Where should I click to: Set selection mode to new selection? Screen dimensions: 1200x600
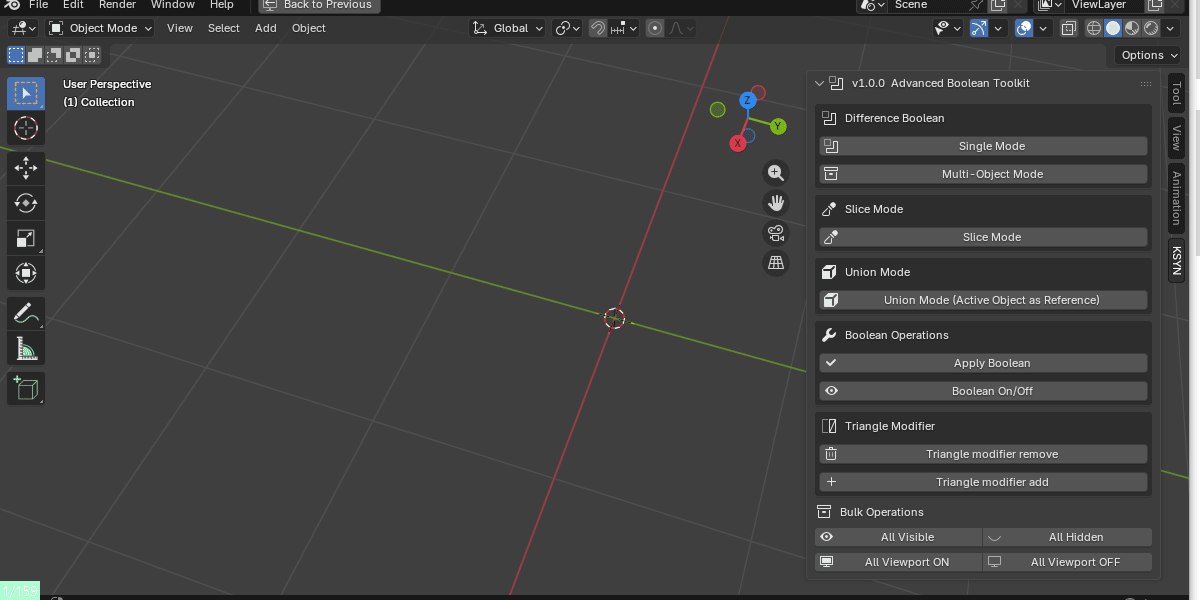point(16,55)
